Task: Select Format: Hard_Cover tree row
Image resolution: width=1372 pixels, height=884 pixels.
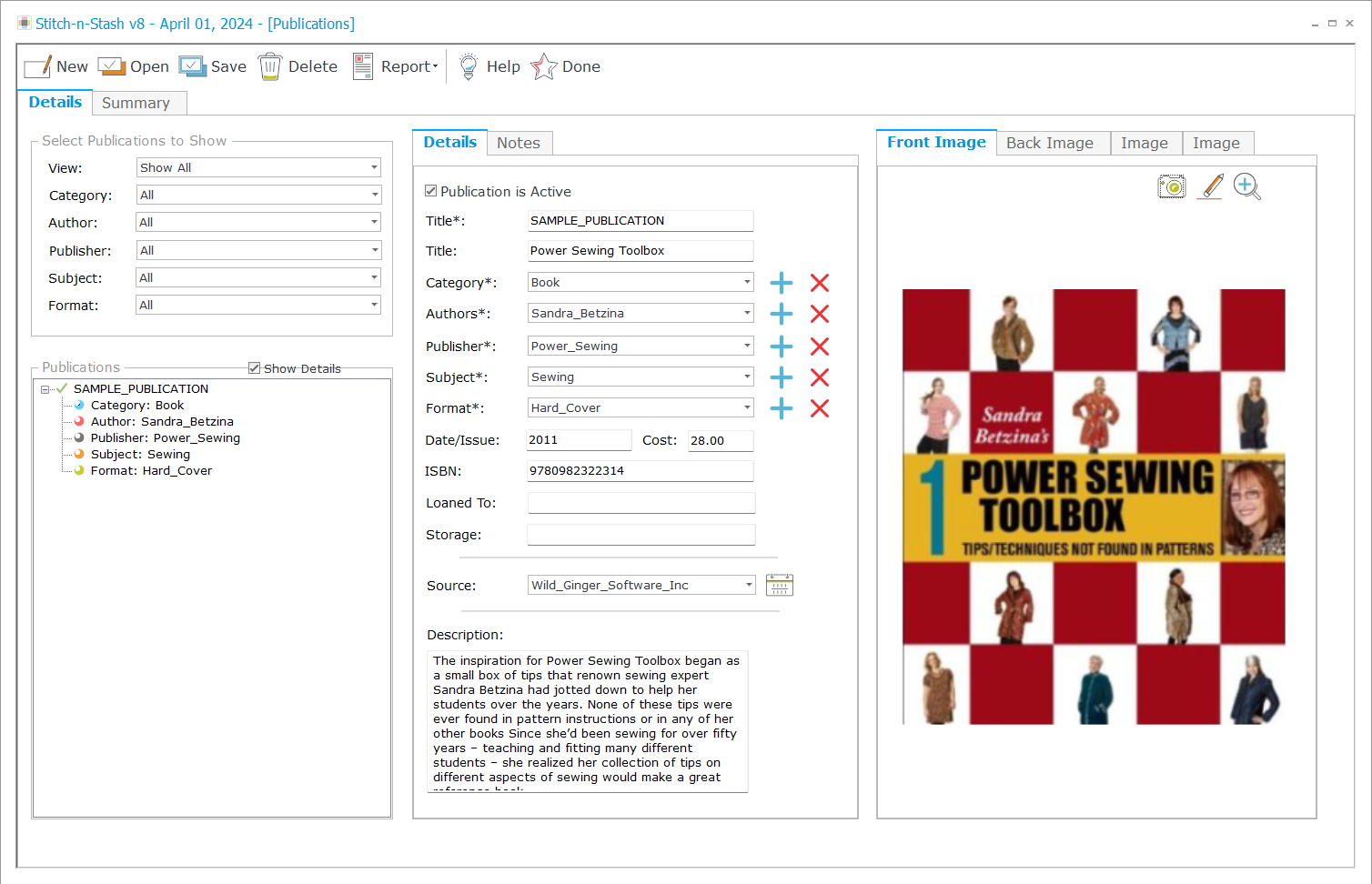Action: [x=151, y=470]
